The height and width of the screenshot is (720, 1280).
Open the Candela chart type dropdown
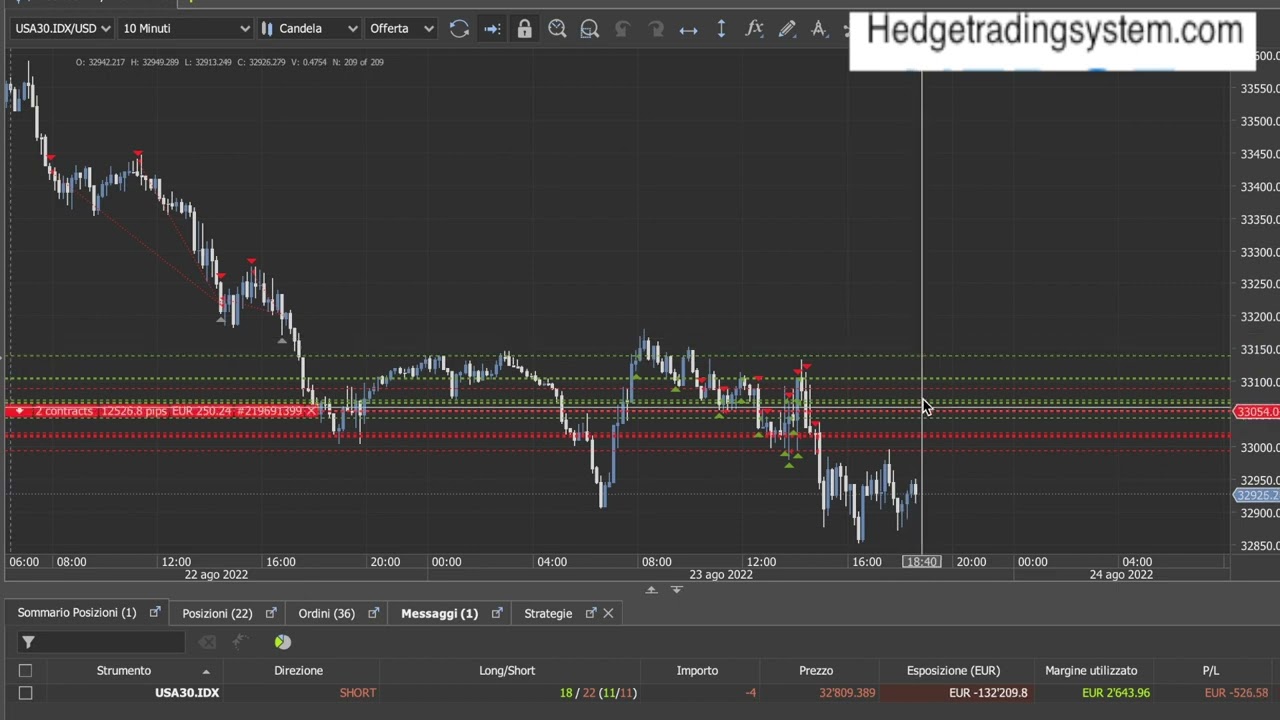click(x=309, y=28)
